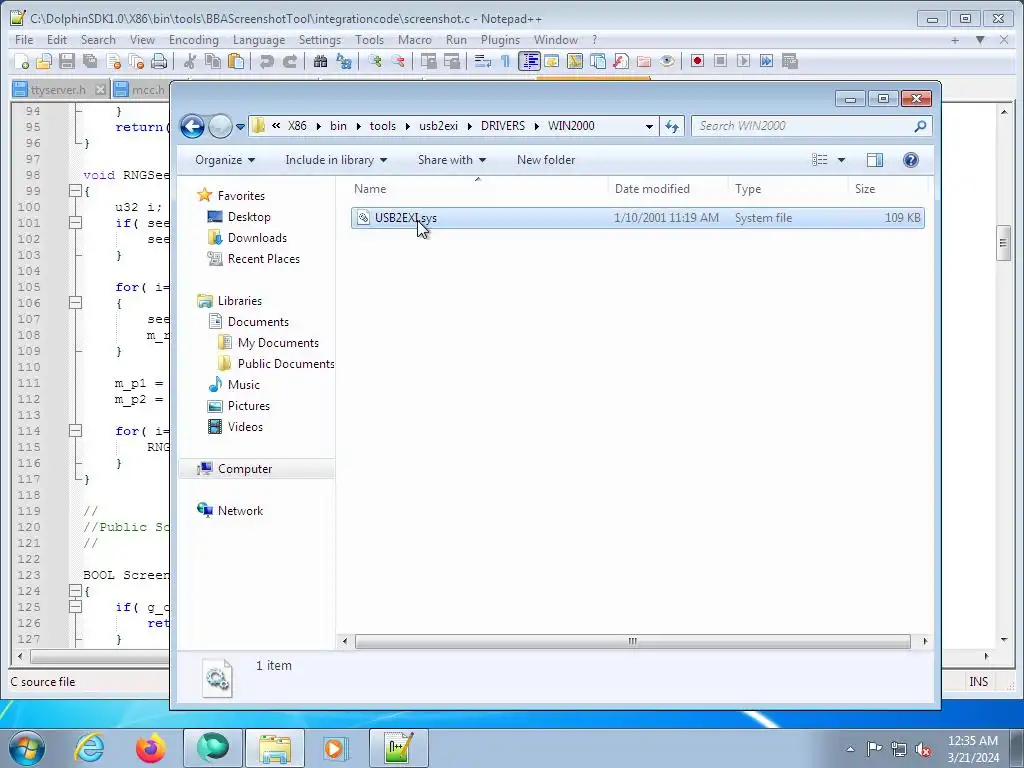
Task: Click the Zoom Out icon in Notepad++
Action: pyautogui.click(x=398, y=61)
